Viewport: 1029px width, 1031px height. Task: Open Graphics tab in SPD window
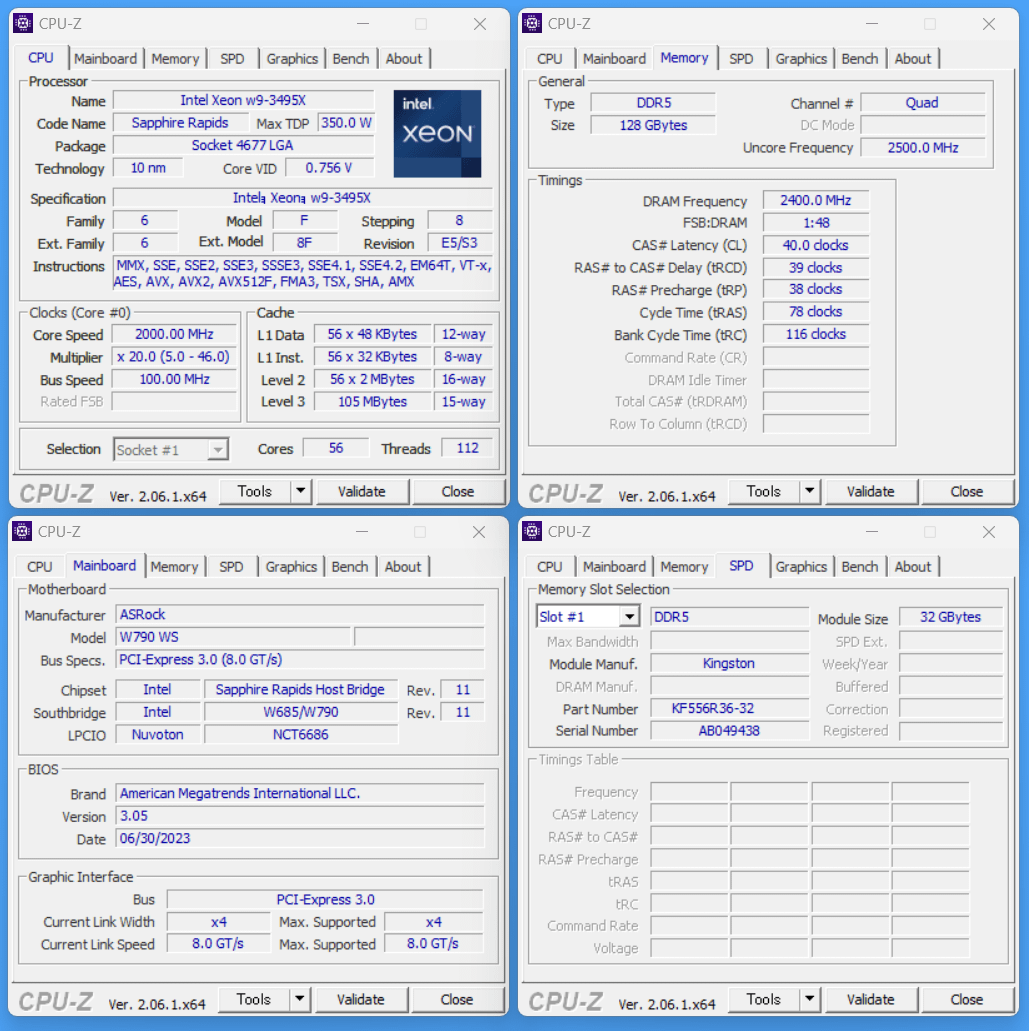click(x=801, y=566)
